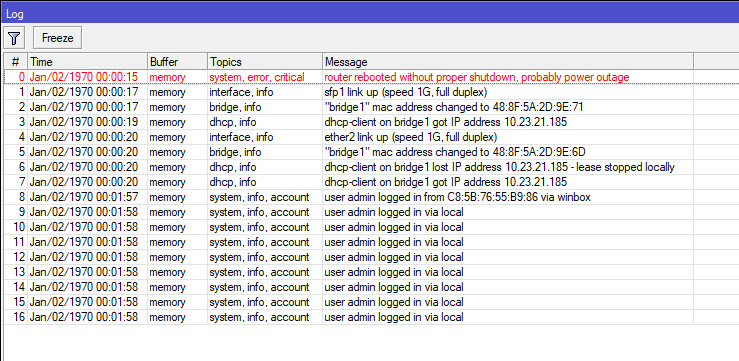Click 'interface, info' topics in row 1
The height and width of the screenshot is (361, 739).
(241, 92)
